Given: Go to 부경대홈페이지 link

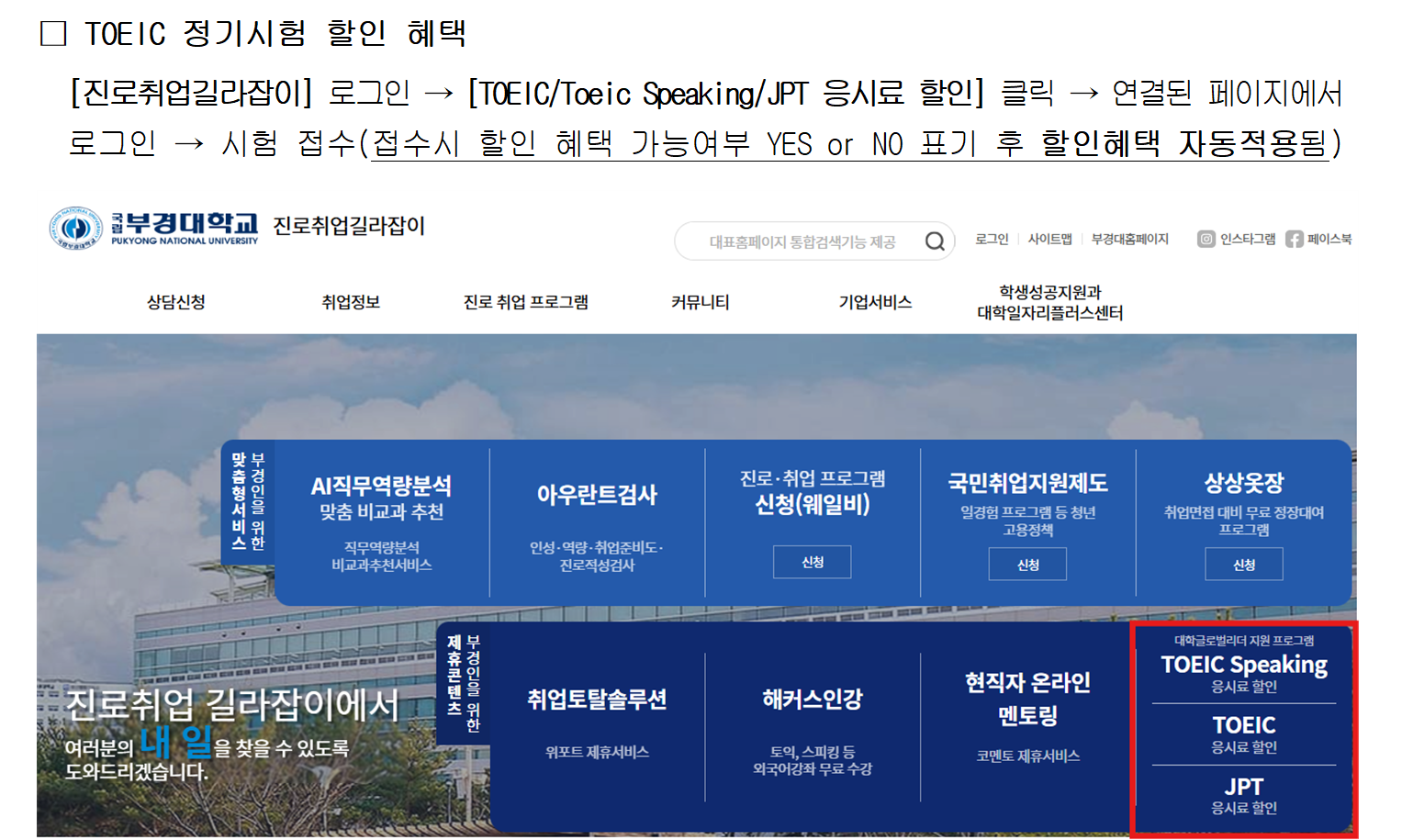Looking at the screenshot, I should click(1129, 240).
